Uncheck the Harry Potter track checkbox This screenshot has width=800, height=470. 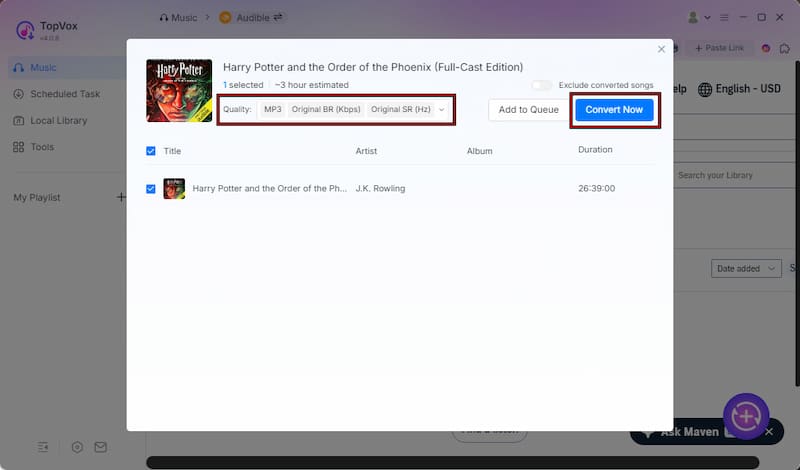point(151,189)
